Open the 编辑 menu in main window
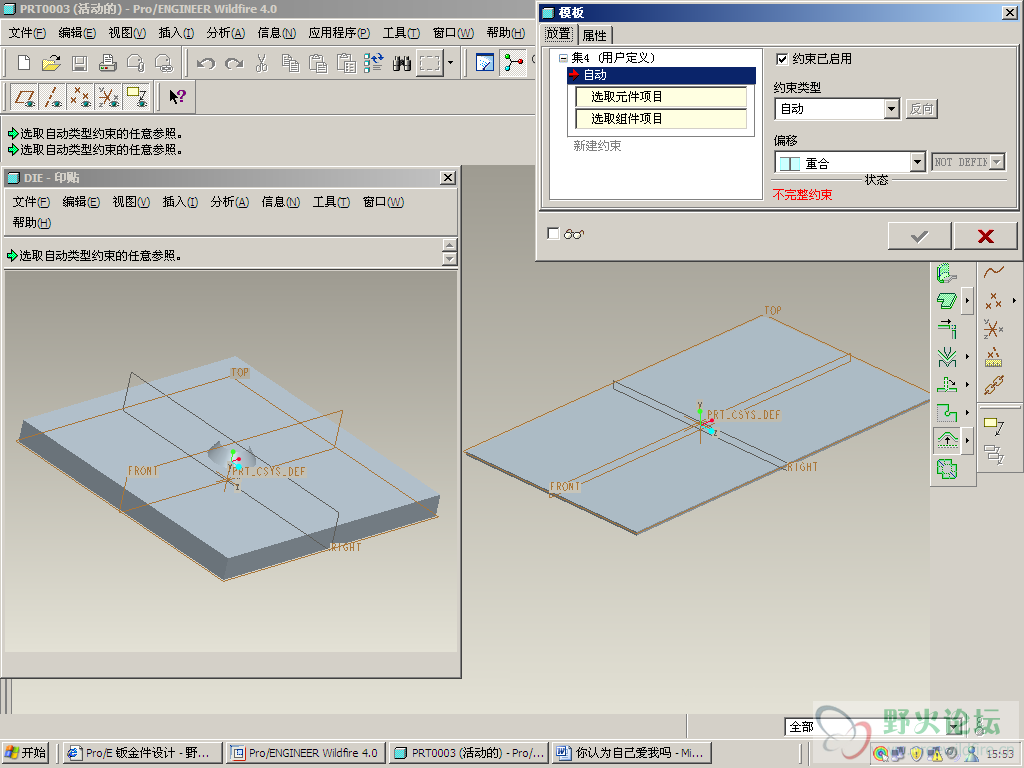1024x768 pixels. point(77,33)
